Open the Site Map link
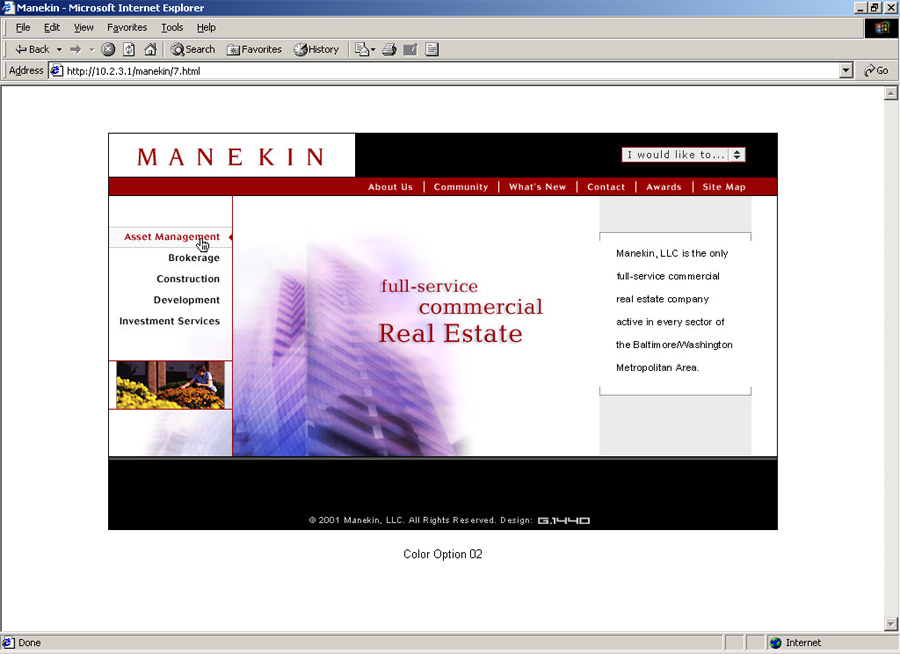 pyautogui.click(x=724, y=187)
